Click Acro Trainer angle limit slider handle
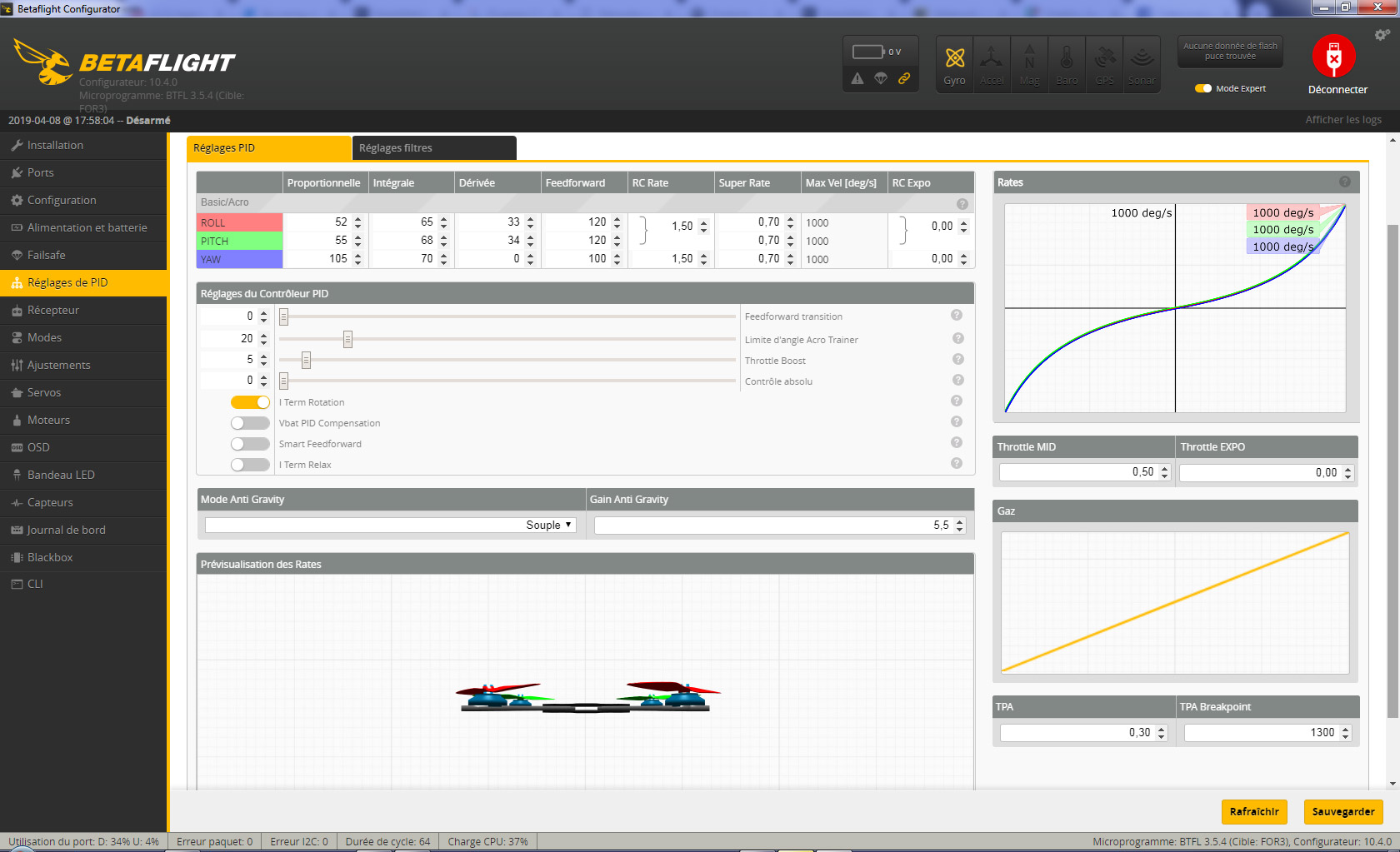The width and height of the screenshot is (1400, 852). (347, 339)
